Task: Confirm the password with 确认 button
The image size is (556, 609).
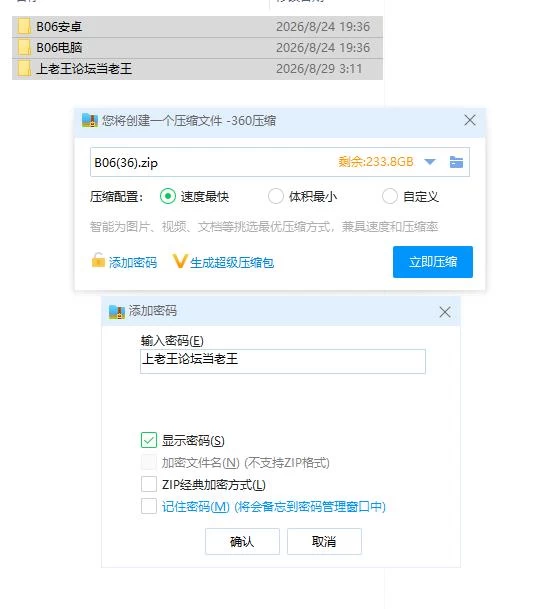Action: coord(242,541)
